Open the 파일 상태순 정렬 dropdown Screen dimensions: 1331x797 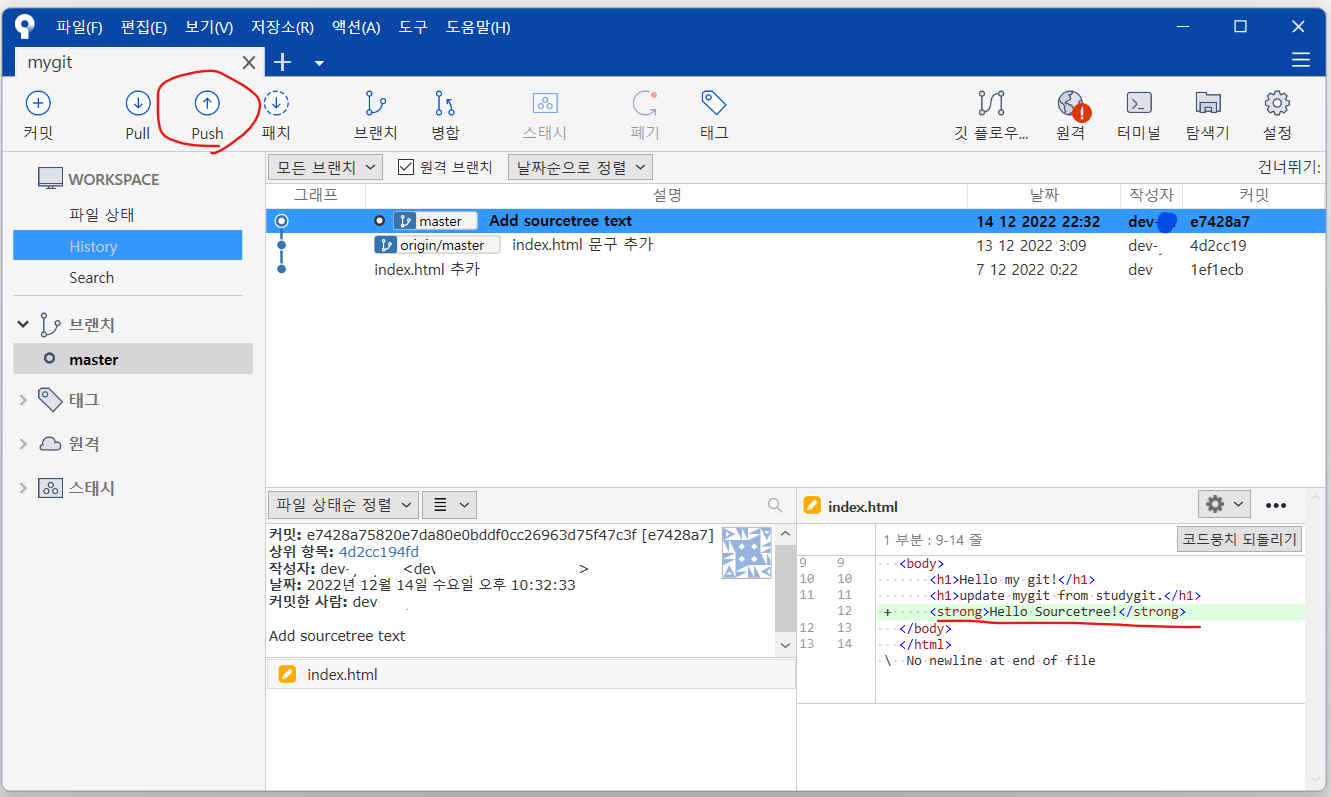(x=342, y=505)
